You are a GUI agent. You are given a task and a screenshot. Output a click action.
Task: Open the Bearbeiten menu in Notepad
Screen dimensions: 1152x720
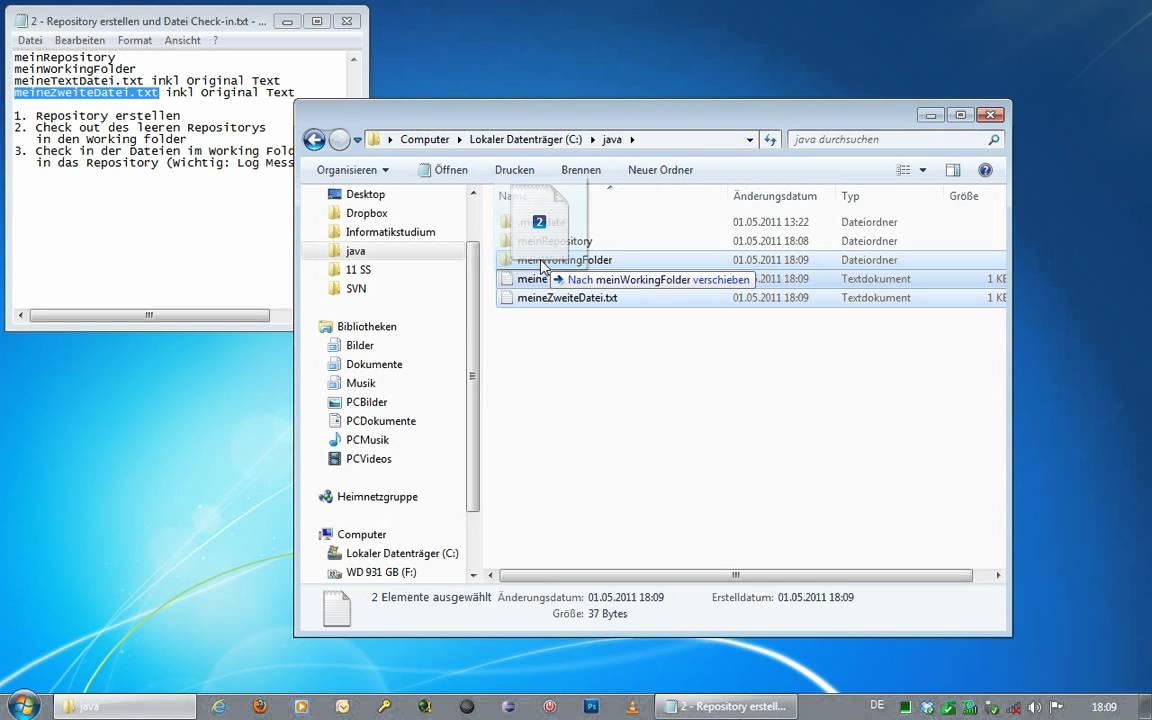[x=79, y=40]
